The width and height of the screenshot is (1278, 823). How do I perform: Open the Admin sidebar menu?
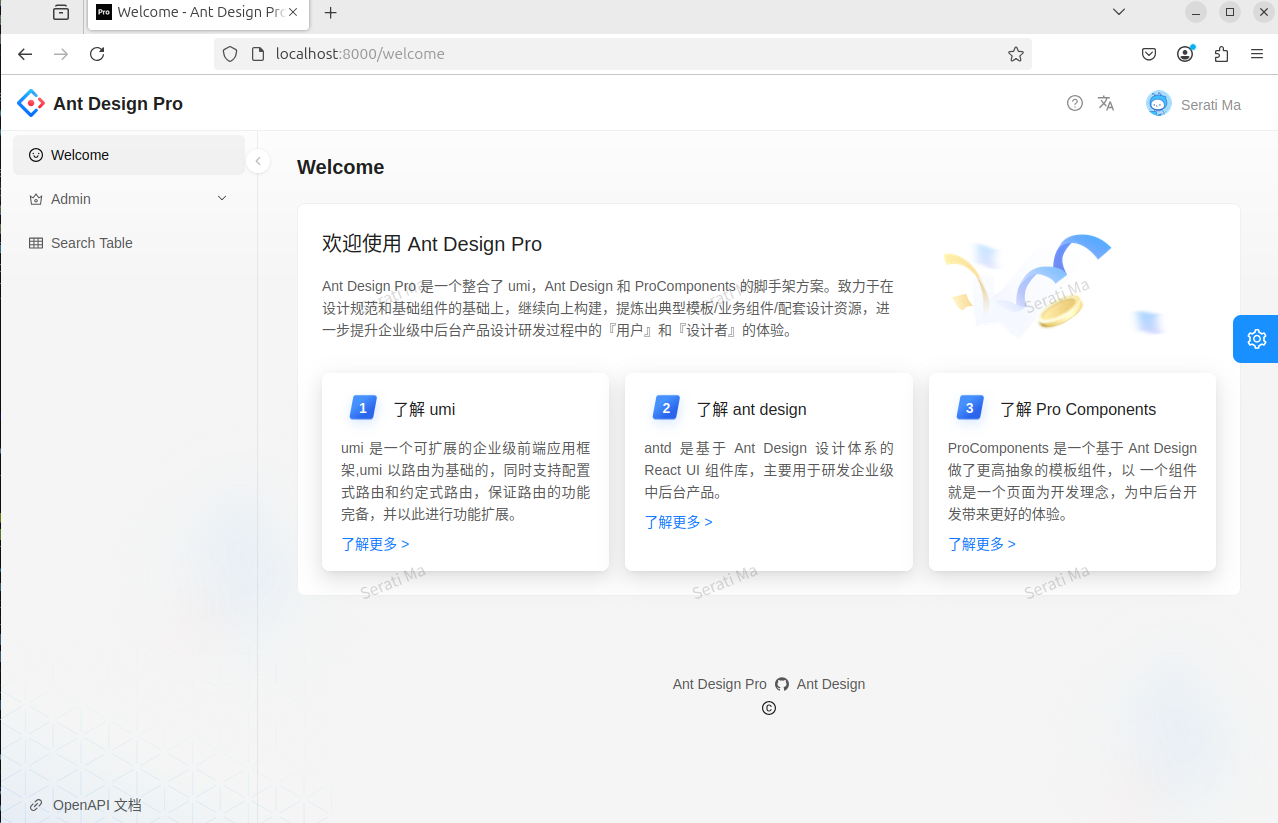(x=129, y=199)
